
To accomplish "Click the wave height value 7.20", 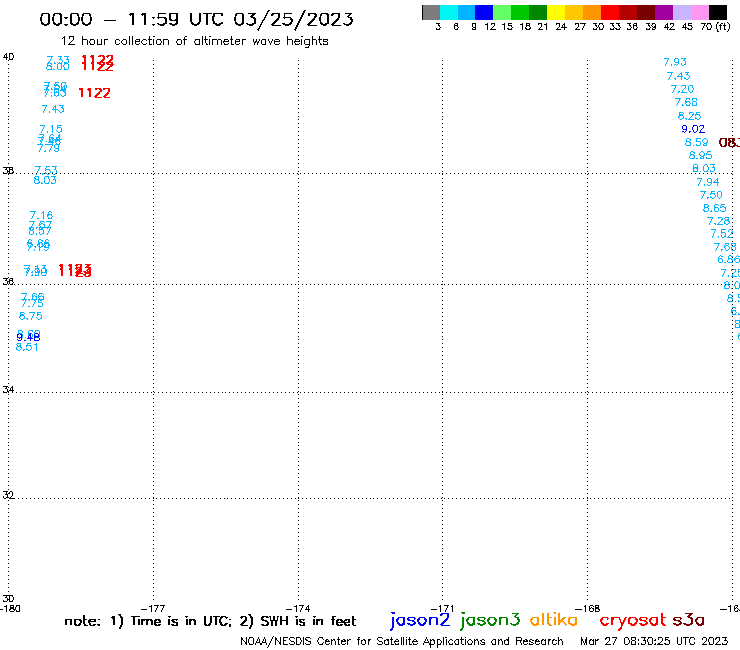I will pyautogui.click(x=682, y=89).
